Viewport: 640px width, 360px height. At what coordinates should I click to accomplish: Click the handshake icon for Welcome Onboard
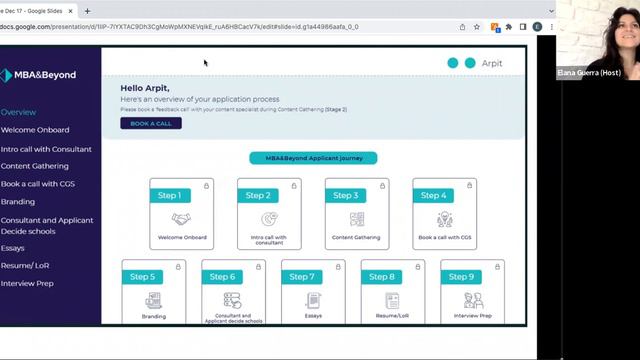(181, 220)
